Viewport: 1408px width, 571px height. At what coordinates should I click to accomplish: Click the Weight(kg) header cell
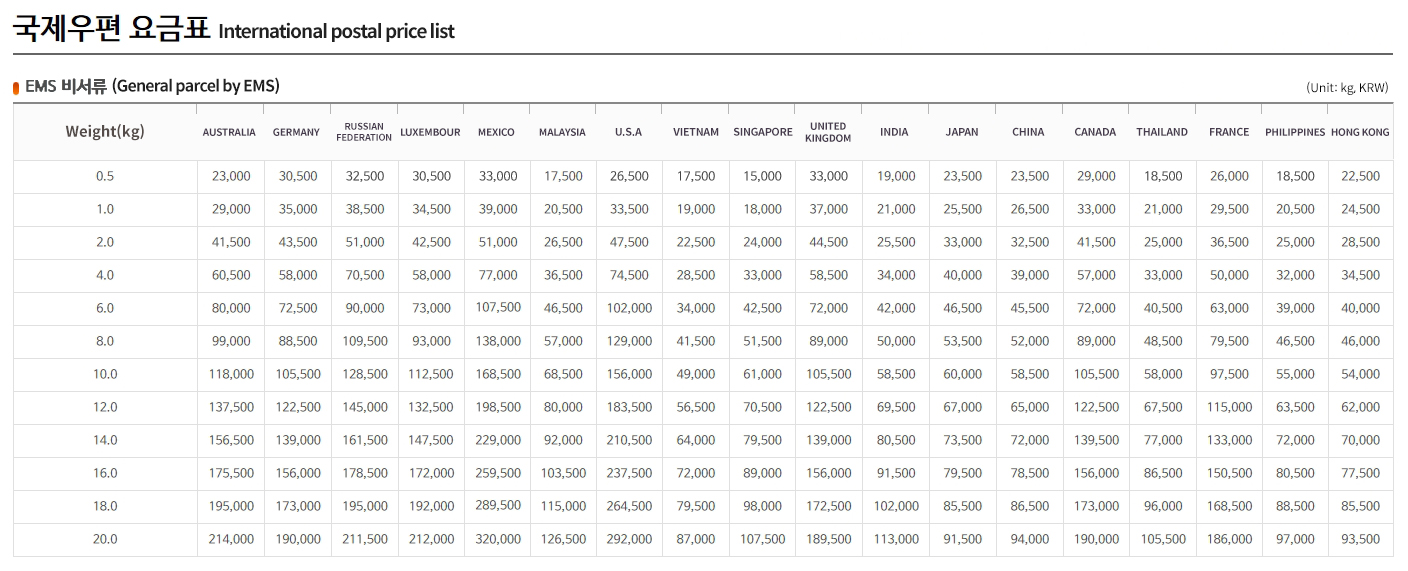click(x=105, y=132)
